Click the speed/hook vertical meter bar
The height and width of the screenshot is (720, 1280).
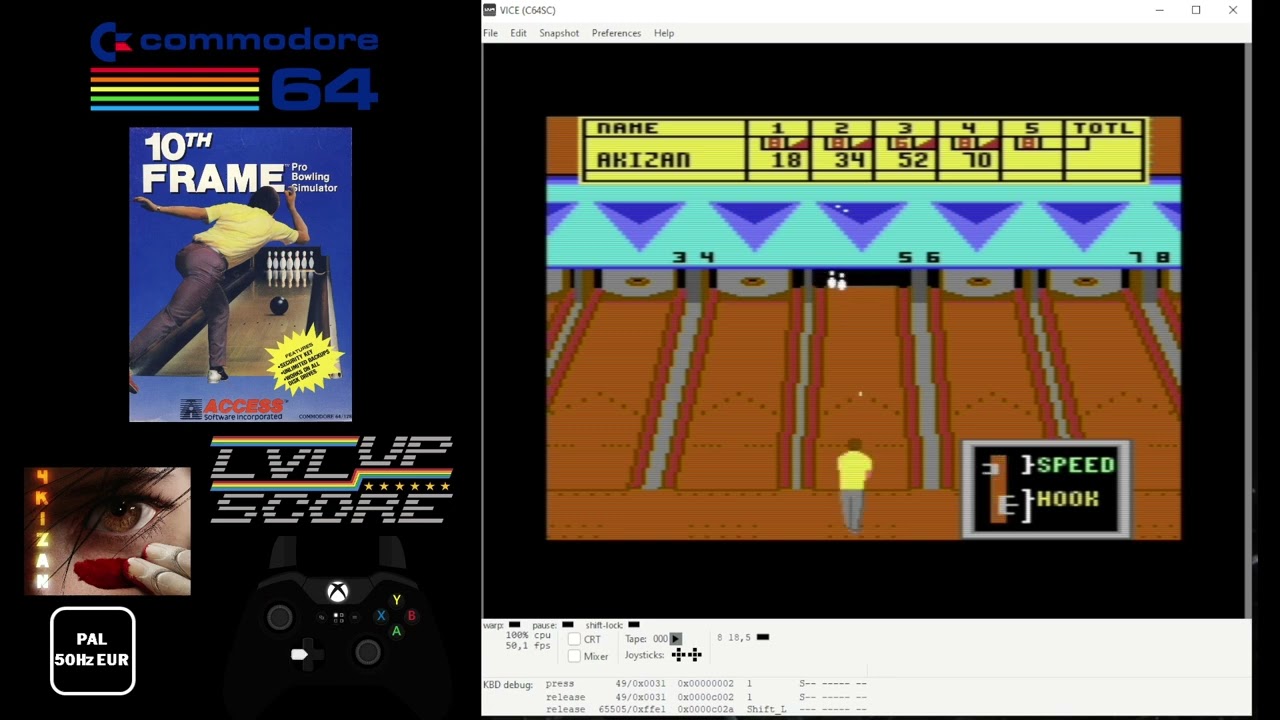tap(999, 489)
